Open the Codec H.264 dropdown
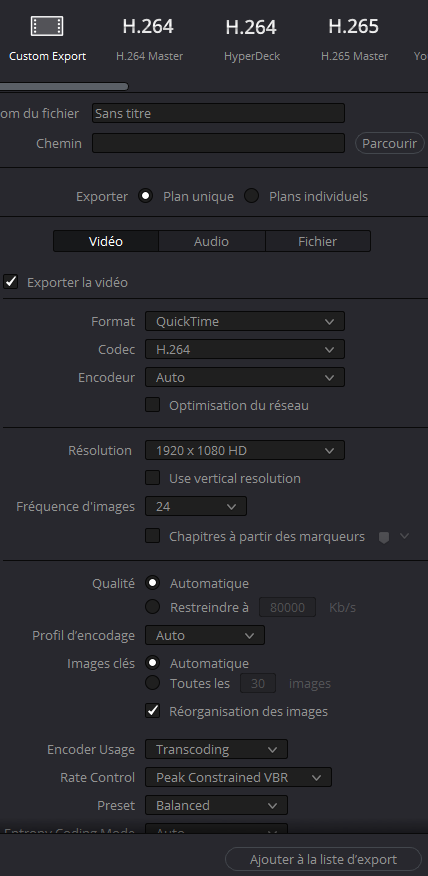The height and width of the screenshot is (876, 428). (245, 349)
